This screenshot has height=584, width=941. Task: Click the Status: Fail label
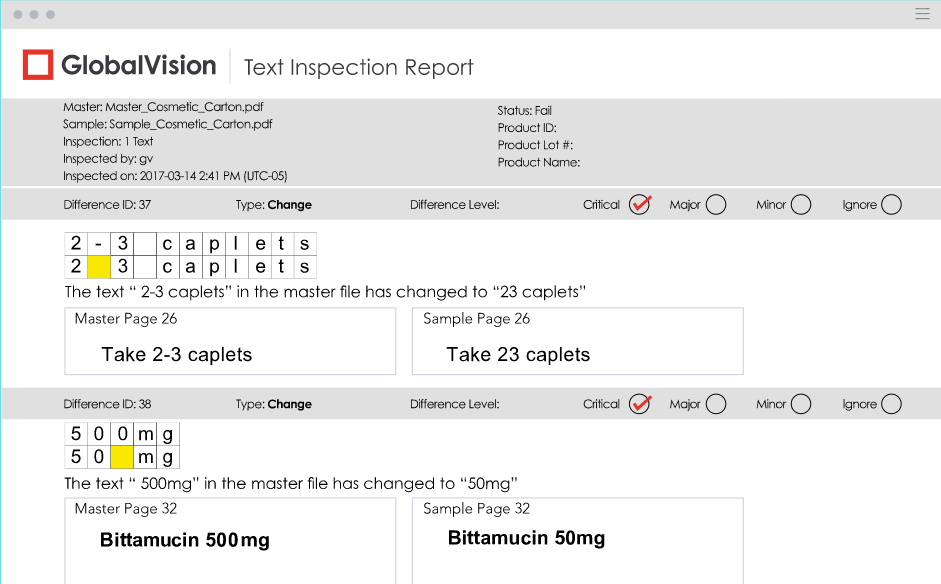524,110
